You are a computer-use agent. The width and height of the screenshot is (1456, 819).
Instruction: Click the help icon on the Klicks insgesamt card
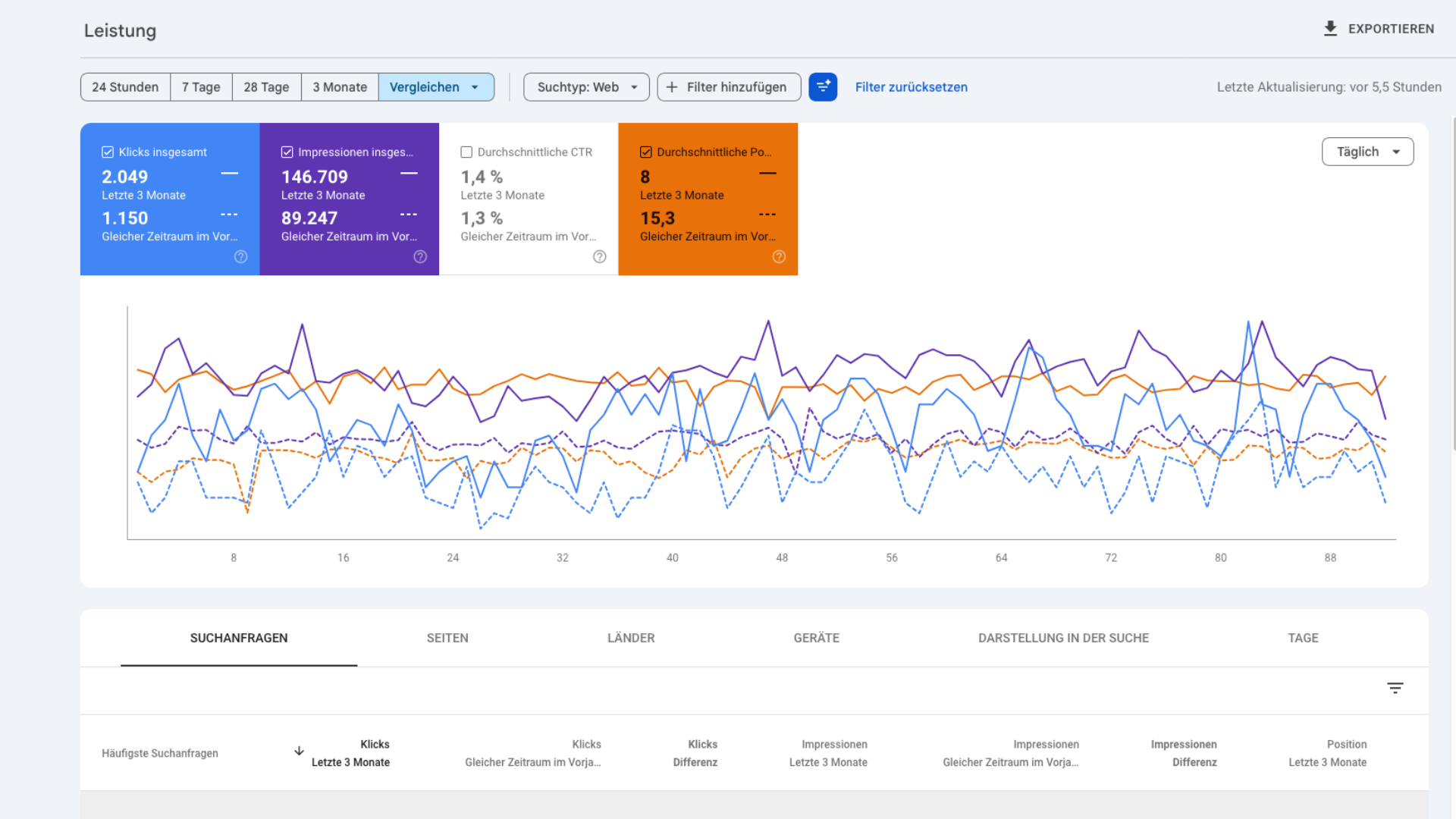coord(240,257)
